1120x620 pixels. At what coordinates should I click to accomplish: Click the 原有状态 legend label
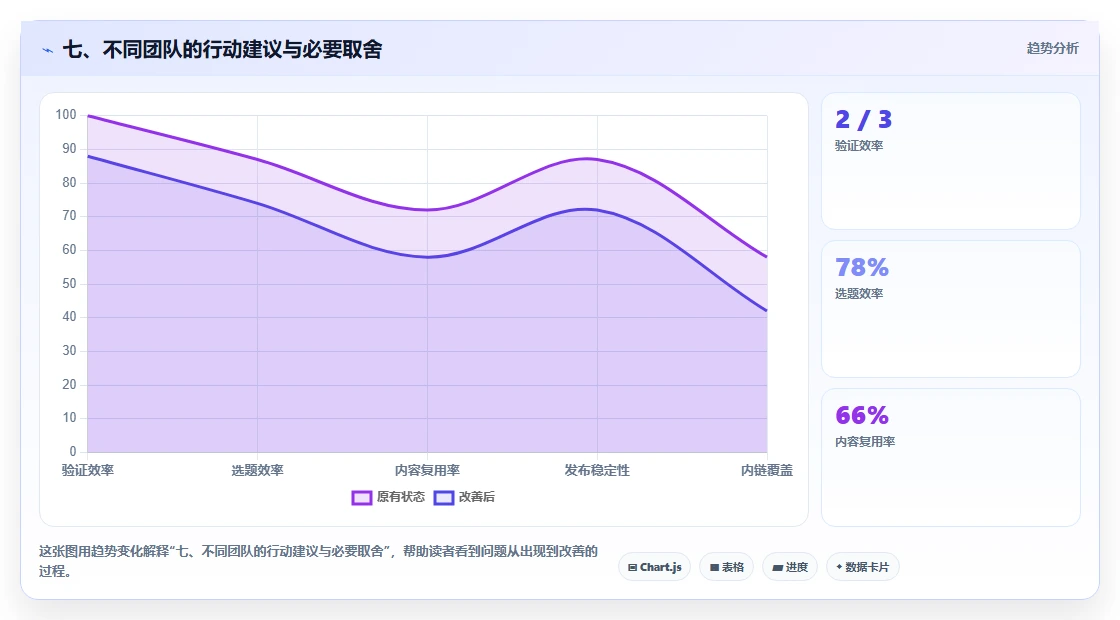tap(401, 496)
